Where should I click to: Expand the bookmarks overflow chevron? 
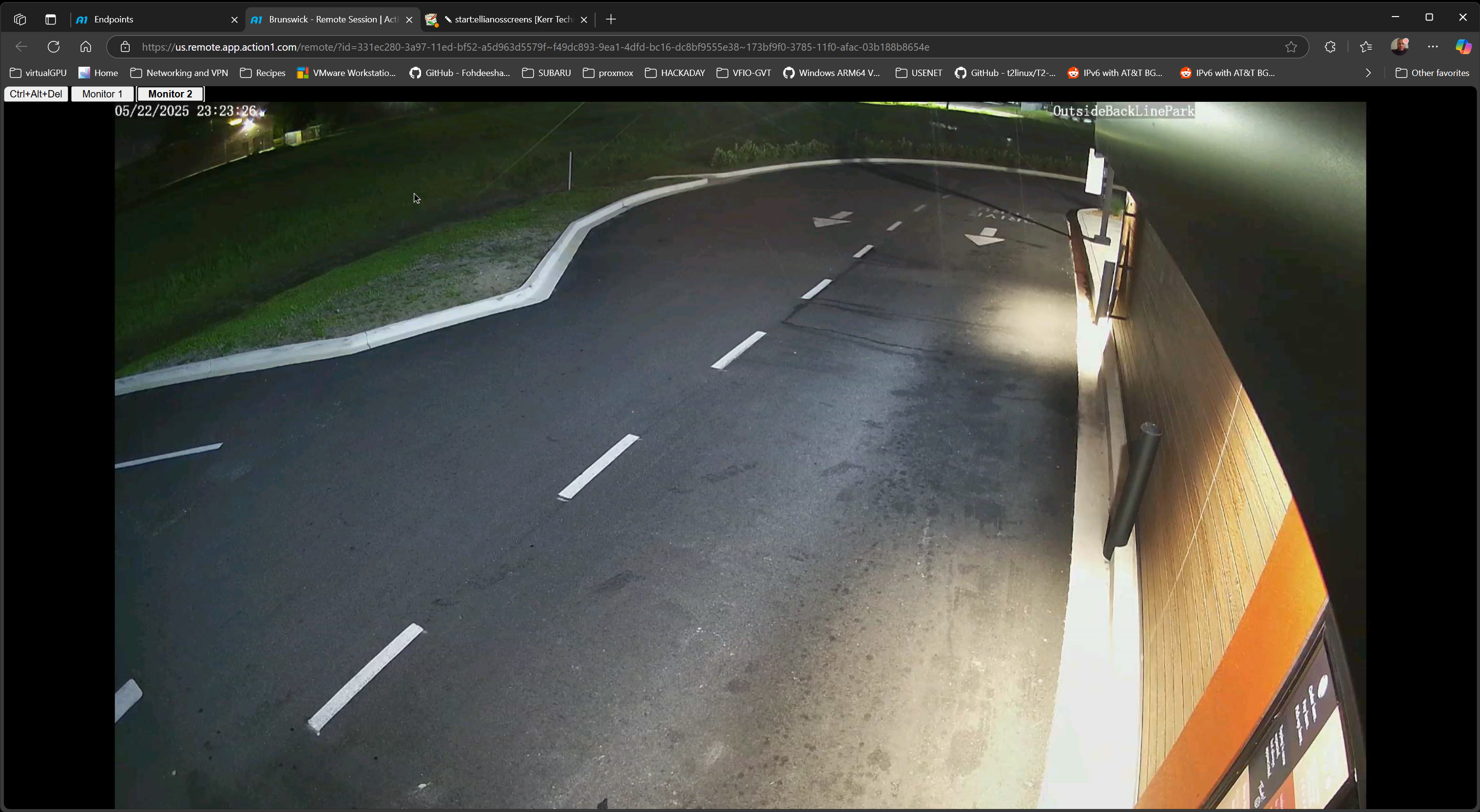(x=1368, y=73)
